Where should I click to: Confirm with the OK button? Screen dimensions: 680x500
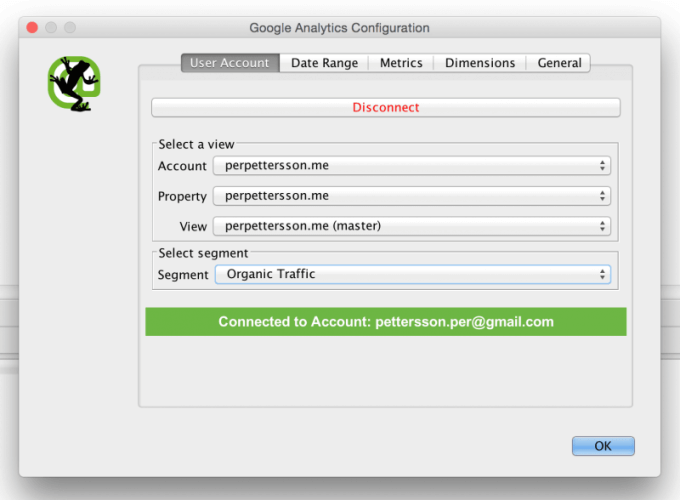603,446
